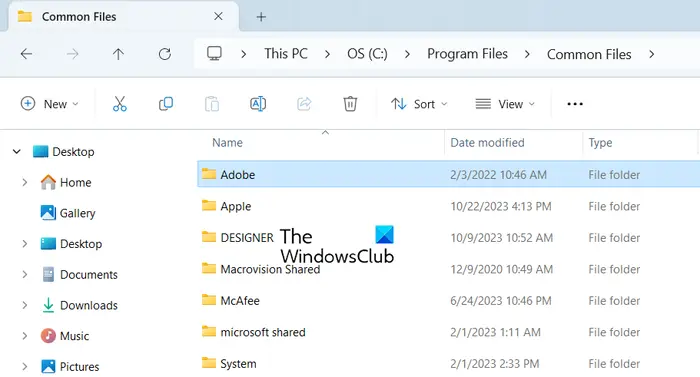The image size is (700, 377).
Task: Click the Paste clipboard icon
Action: [x=212, y=104]
